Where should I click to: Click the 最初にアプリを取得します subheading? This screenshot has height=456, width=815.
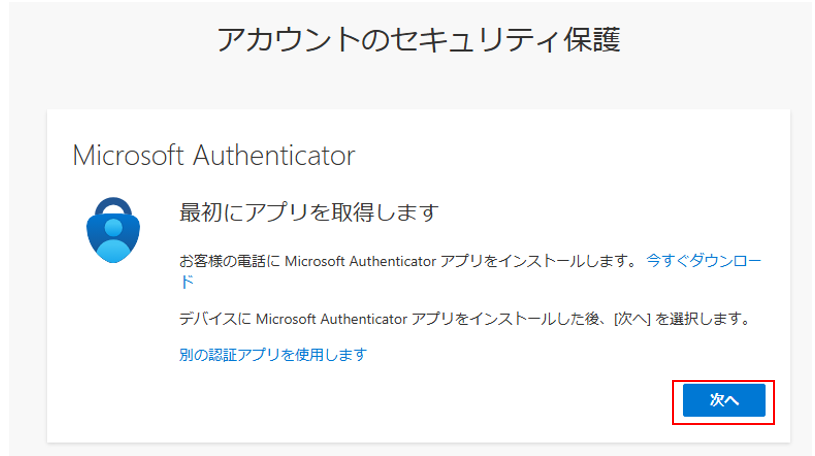coord(309,212)
